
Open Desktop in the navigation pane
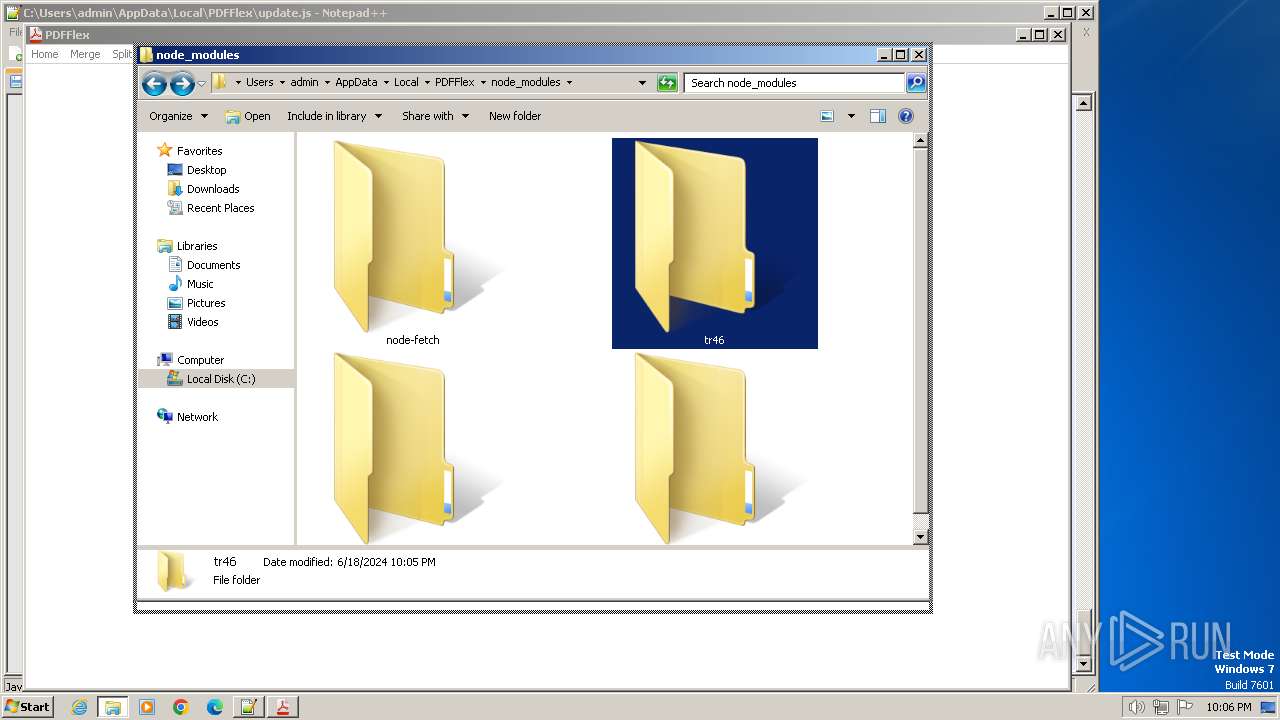tap(206, 170)
